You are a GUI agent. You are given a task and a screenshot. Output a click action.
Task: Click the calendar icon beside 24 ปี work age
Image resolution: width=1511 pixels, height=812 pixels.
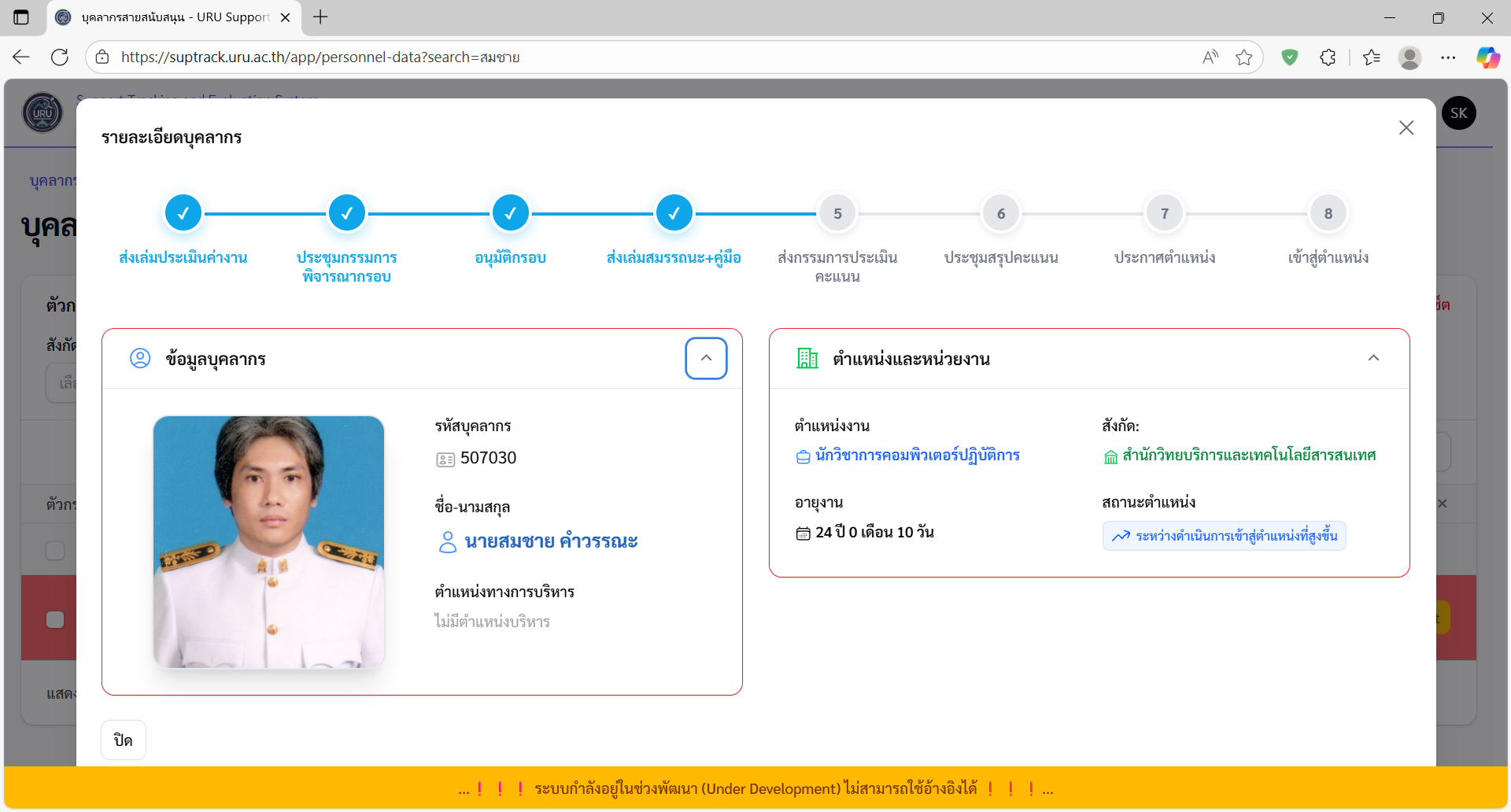(x=801, y=532)
